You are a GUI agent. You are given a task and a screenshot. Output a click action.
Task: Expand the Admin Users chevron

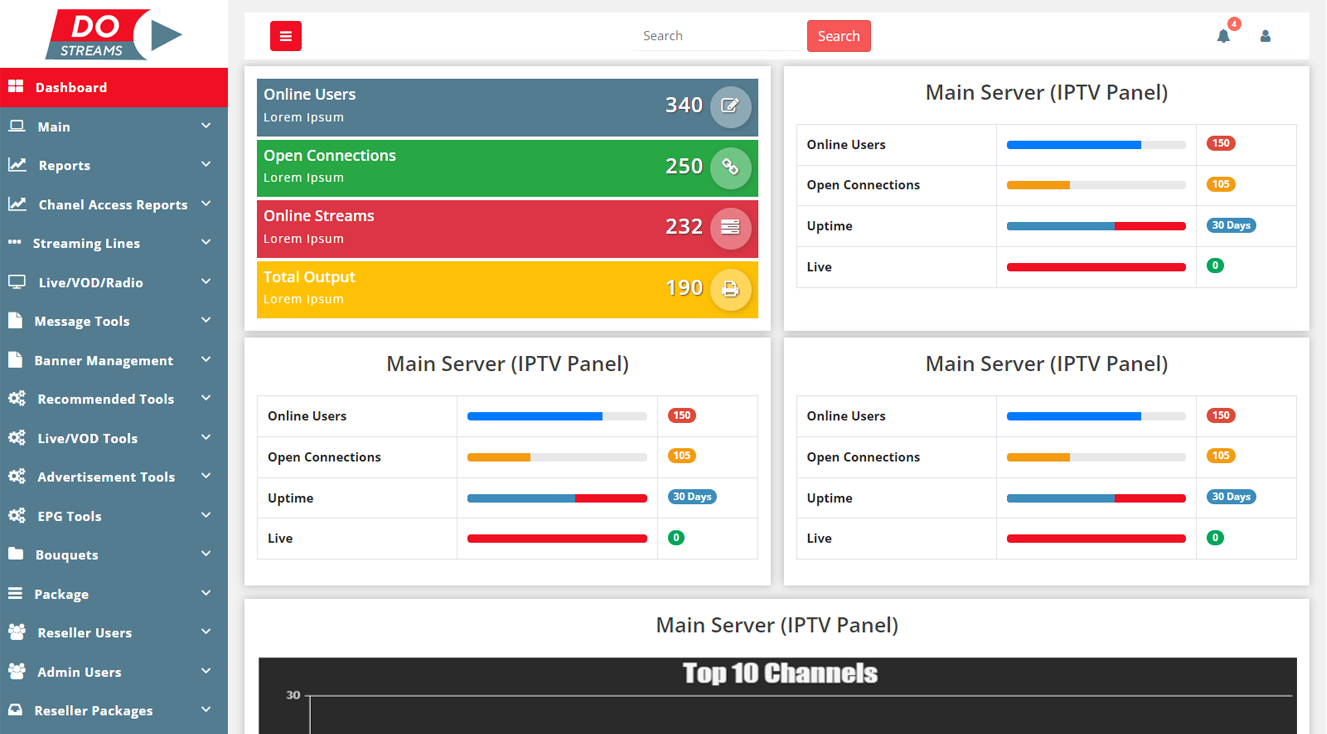pyautogui.click(x=206, y=671)
